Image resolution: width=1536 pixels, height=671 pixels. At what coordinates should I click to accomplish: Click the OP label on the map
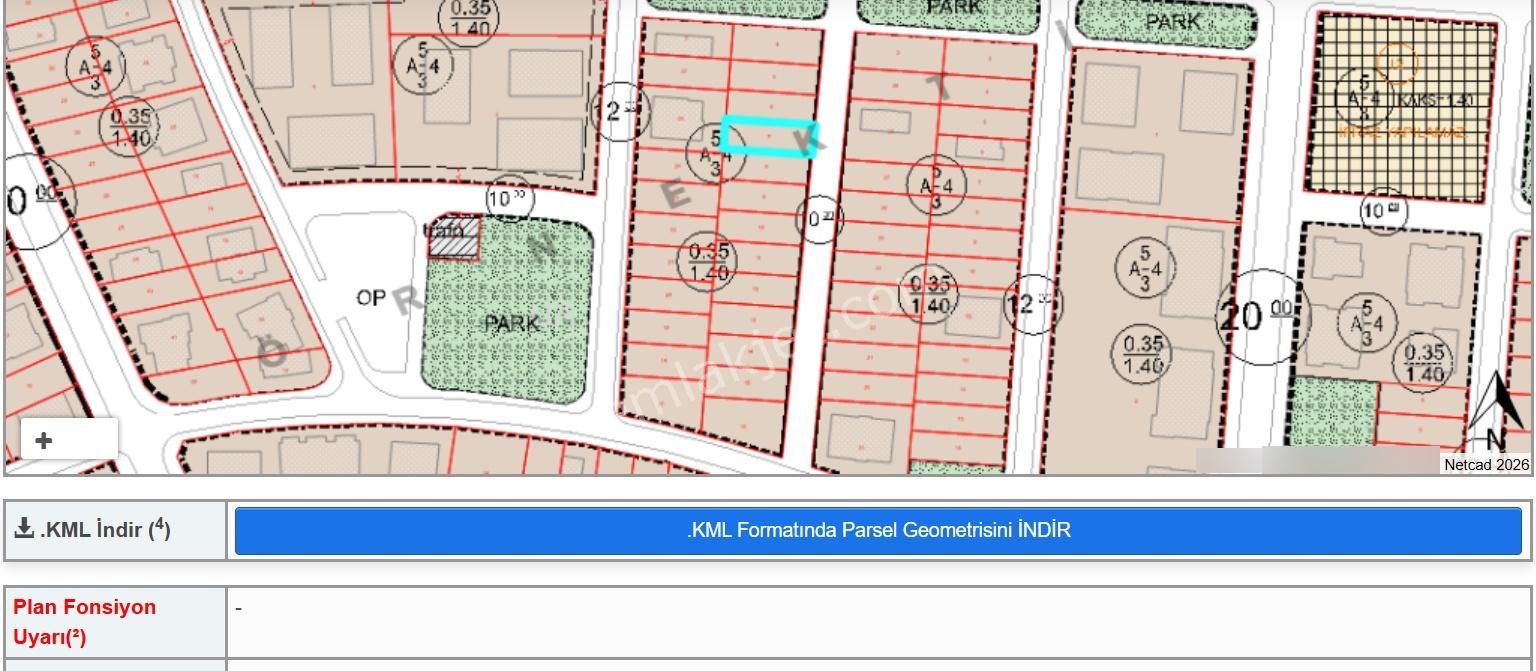[x=371, y=298]
